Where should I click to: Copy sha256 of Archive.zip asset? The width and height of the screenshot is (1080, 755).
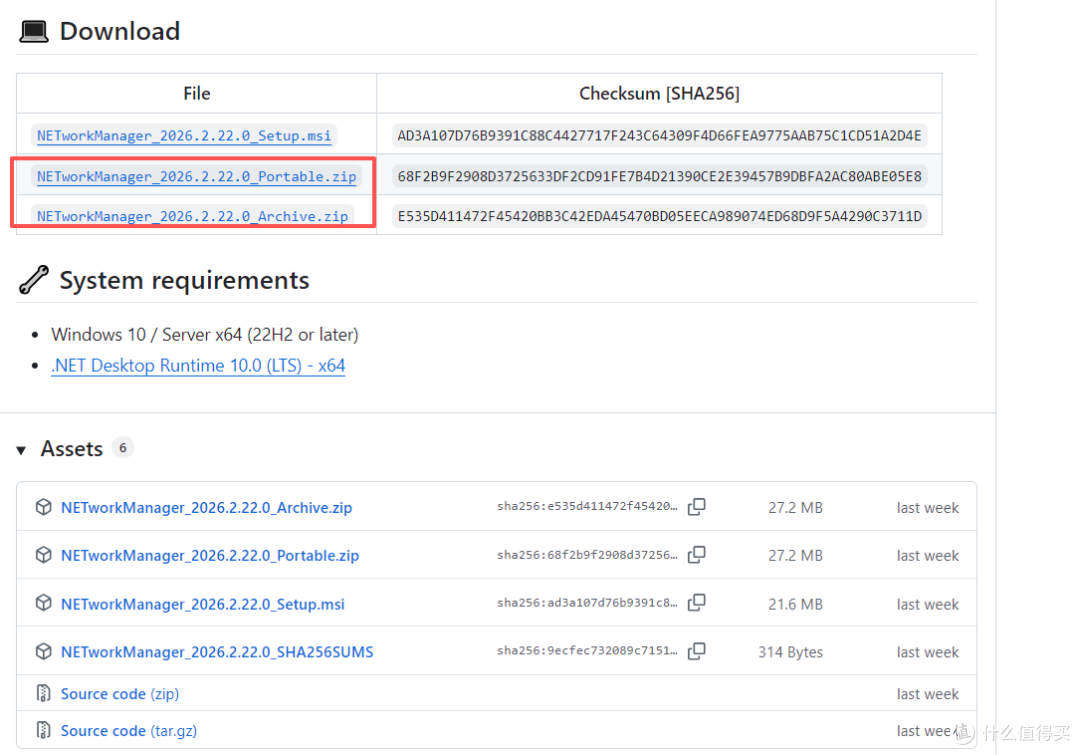click(x=696, y=506)
